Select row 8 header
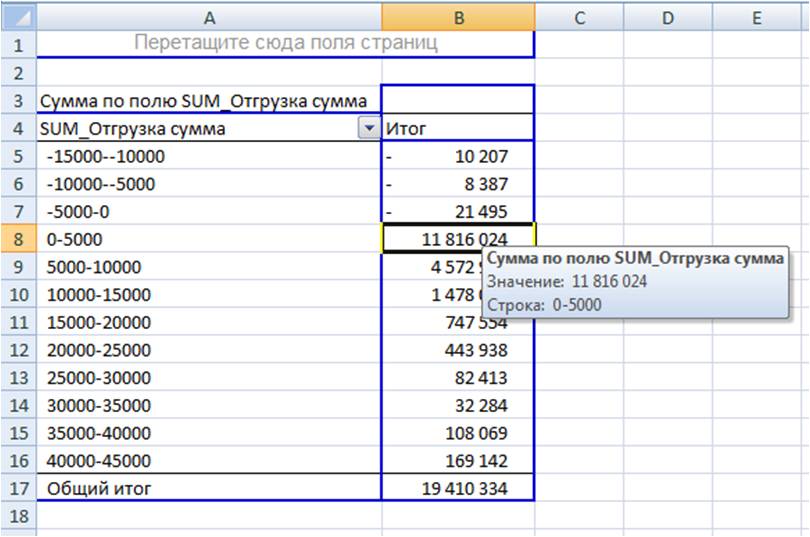The height and width of the screenshot is (537, 810). pyautogui.click(x=19, y=239)
